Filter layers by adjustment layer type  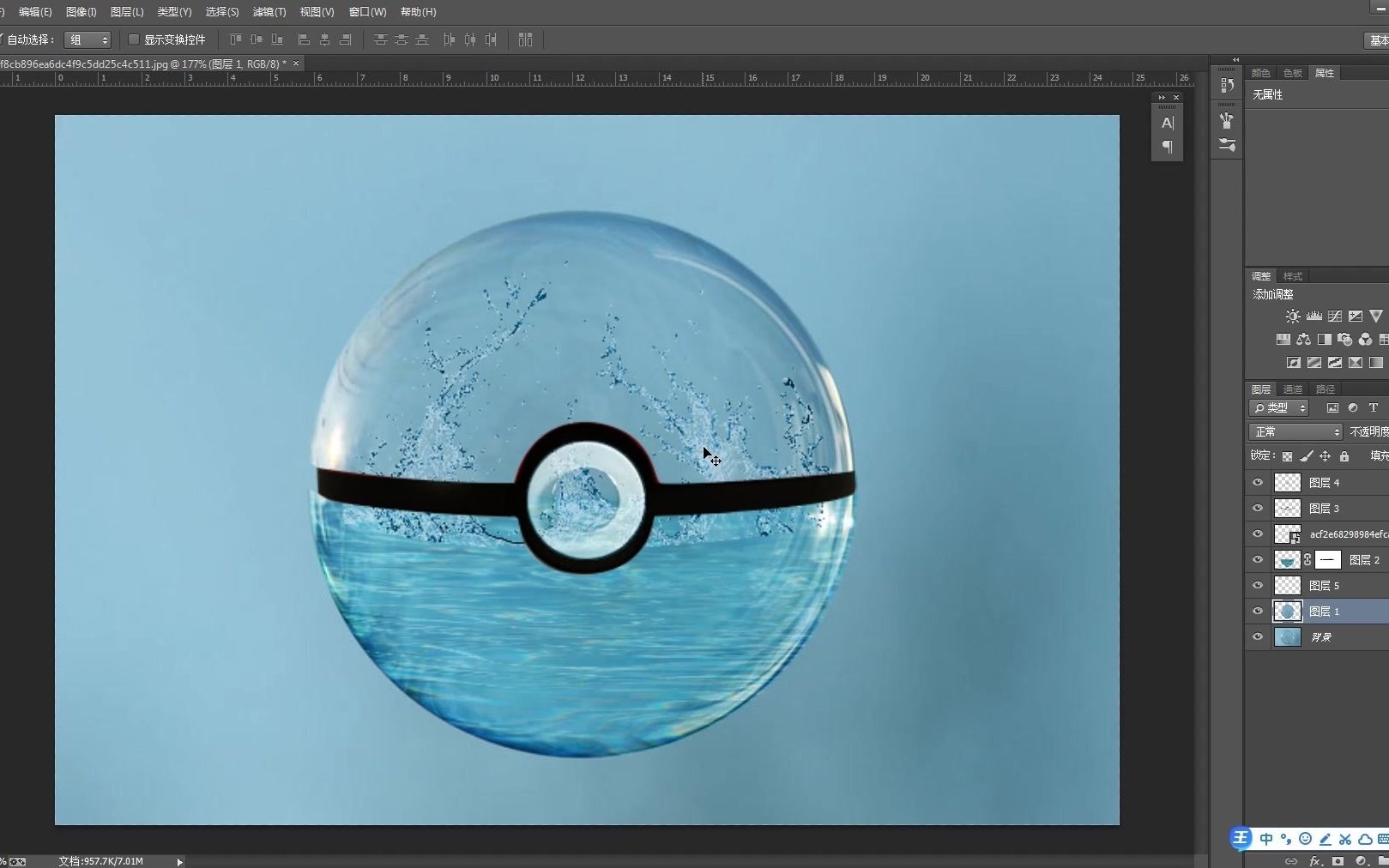(1353, 408)
